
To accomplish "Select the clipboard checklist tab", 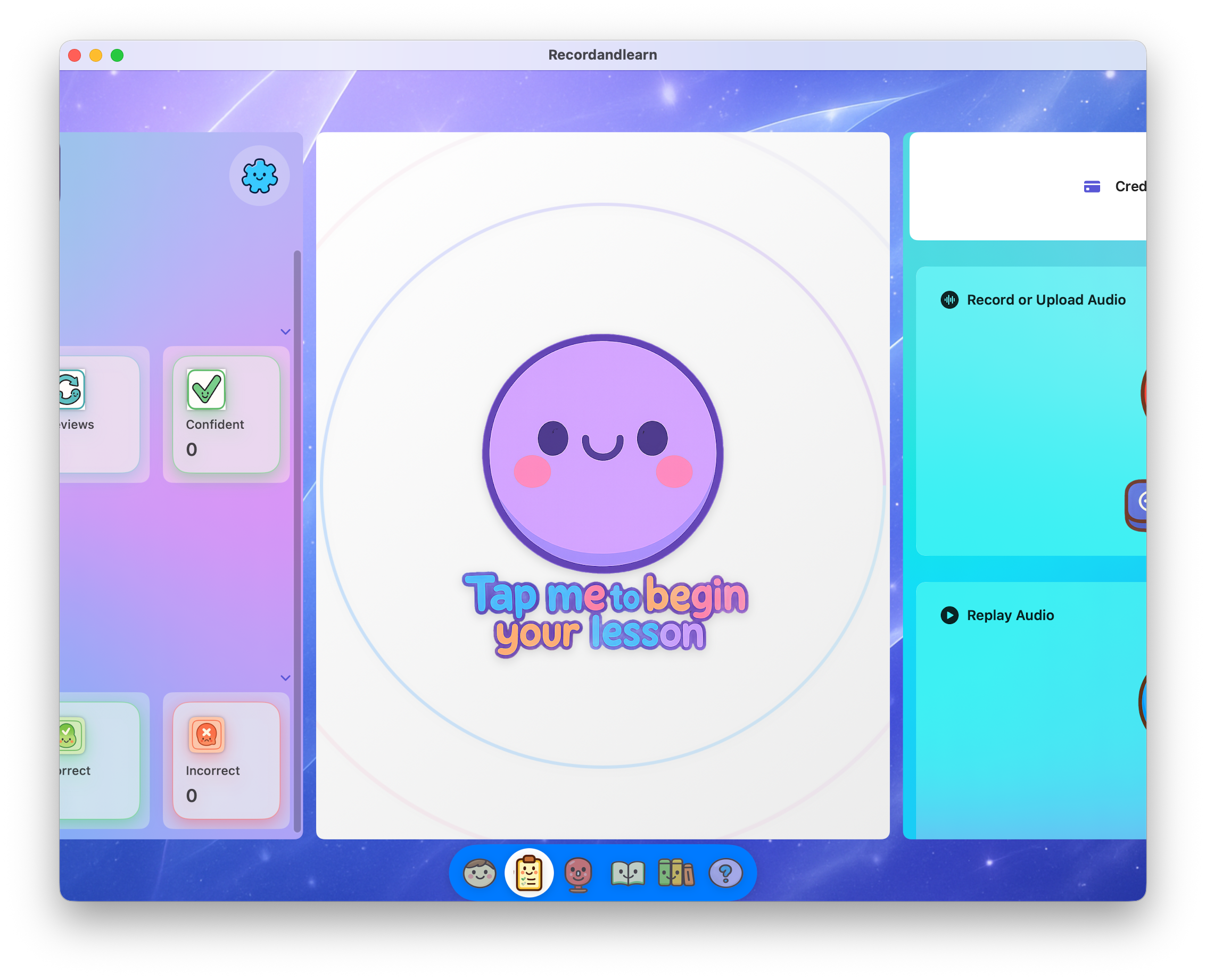I will [528, 873].
